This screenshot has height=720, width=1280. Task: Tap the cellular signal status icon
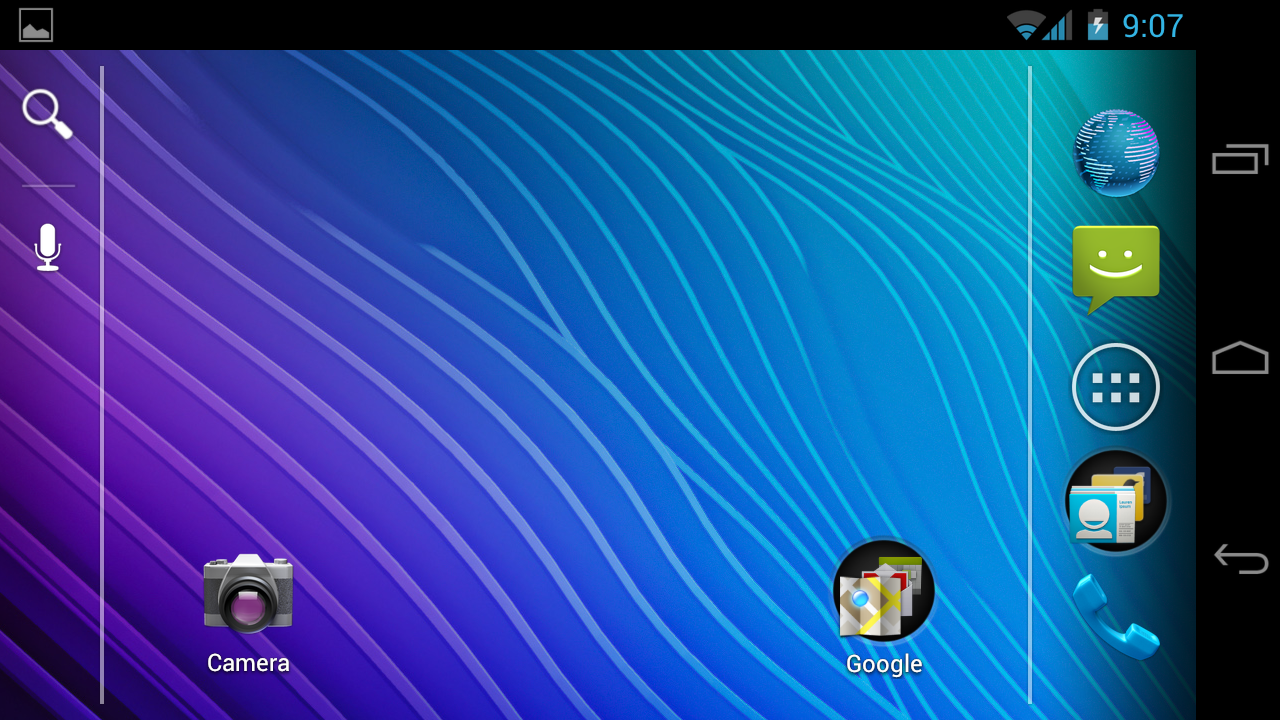(x=1058, y=25)
